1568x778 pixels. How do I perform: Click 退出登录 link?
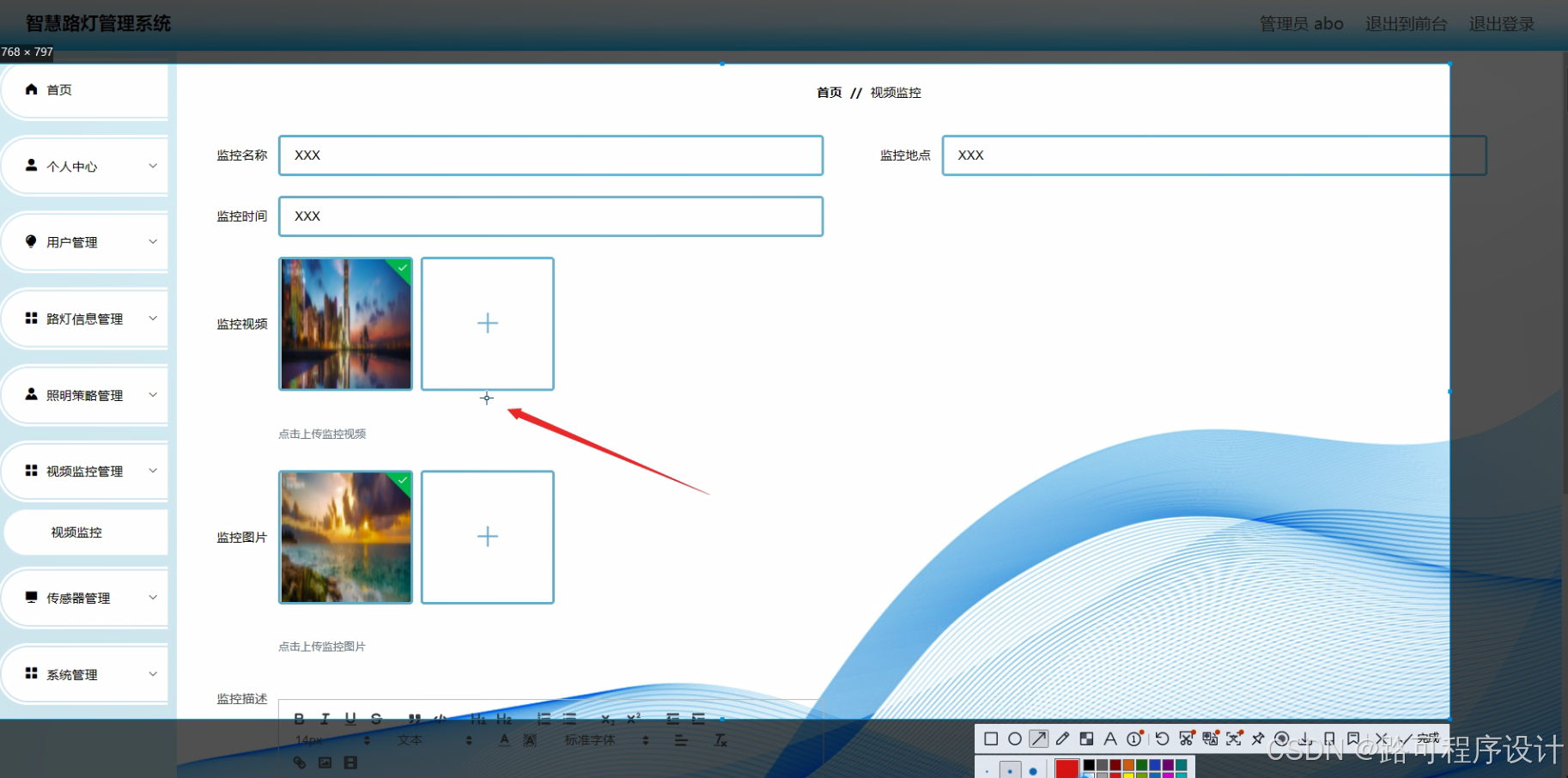coord(1501,24)
